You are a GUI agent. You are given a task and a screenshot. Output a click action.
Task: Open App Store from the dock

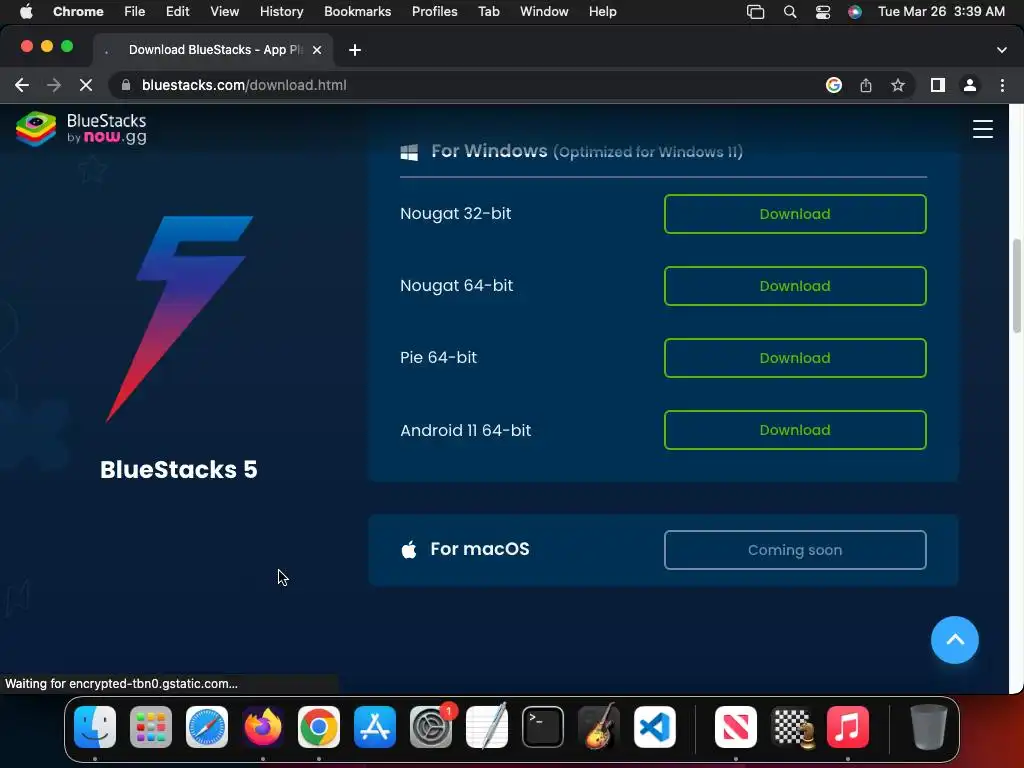(375, 727)
